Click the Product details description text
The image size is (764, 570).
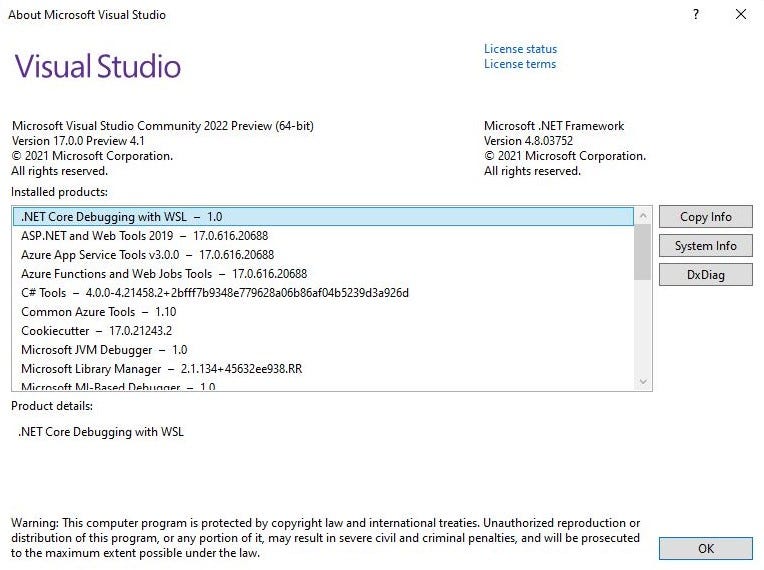(101, 432)
